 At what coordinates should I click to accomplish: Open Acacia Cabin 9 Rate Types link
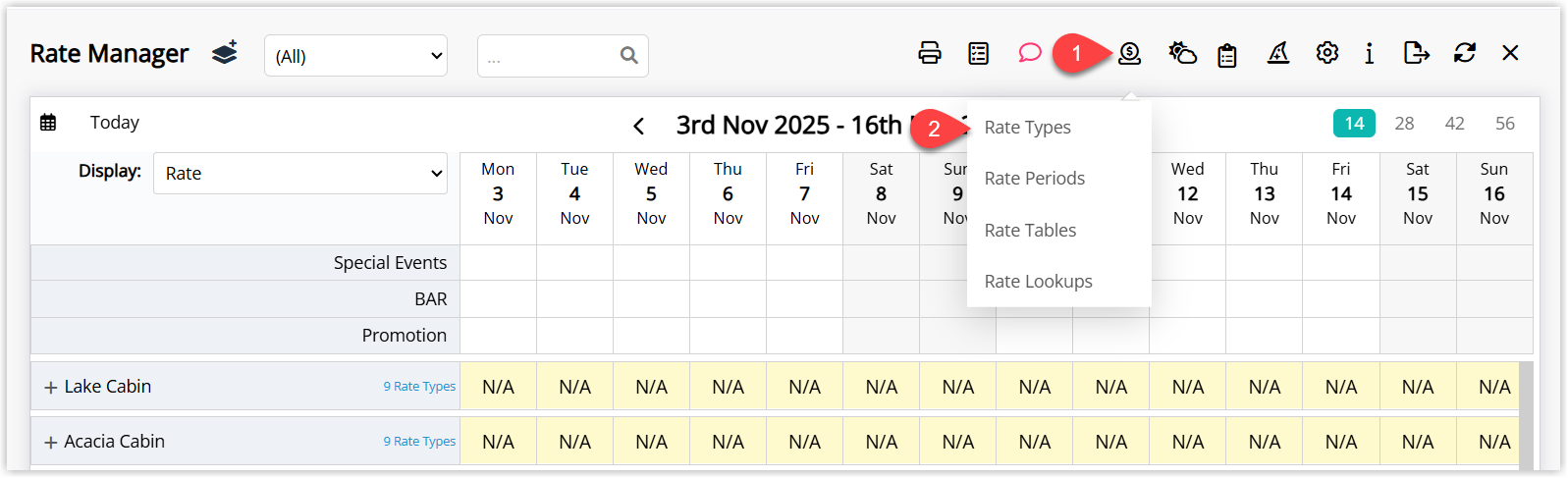pyautogui.click(x=419, y=442)
